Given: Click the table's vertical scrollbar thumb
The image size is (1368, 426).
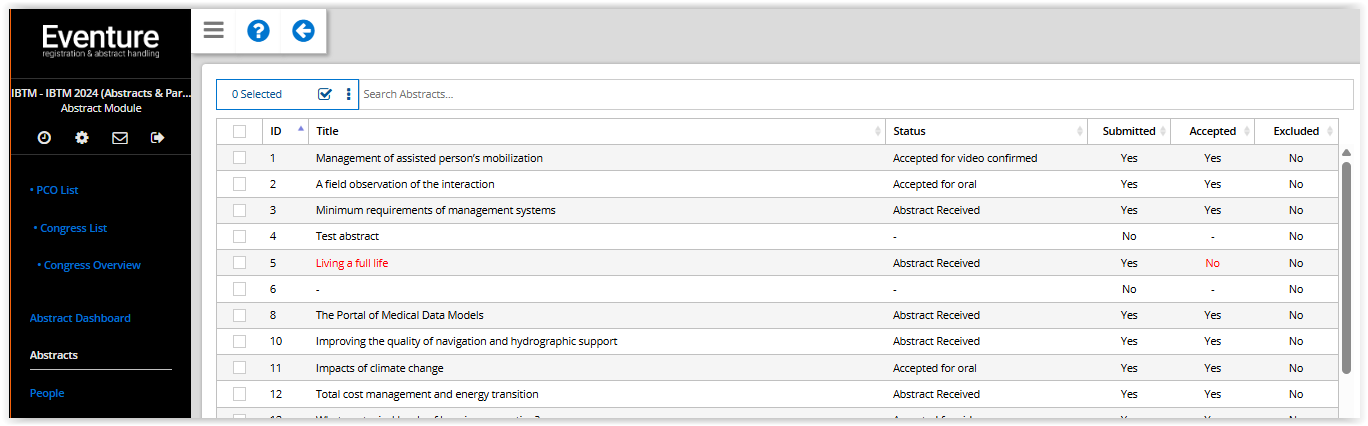Looking at the screenshot, I should coord(1346,266).
